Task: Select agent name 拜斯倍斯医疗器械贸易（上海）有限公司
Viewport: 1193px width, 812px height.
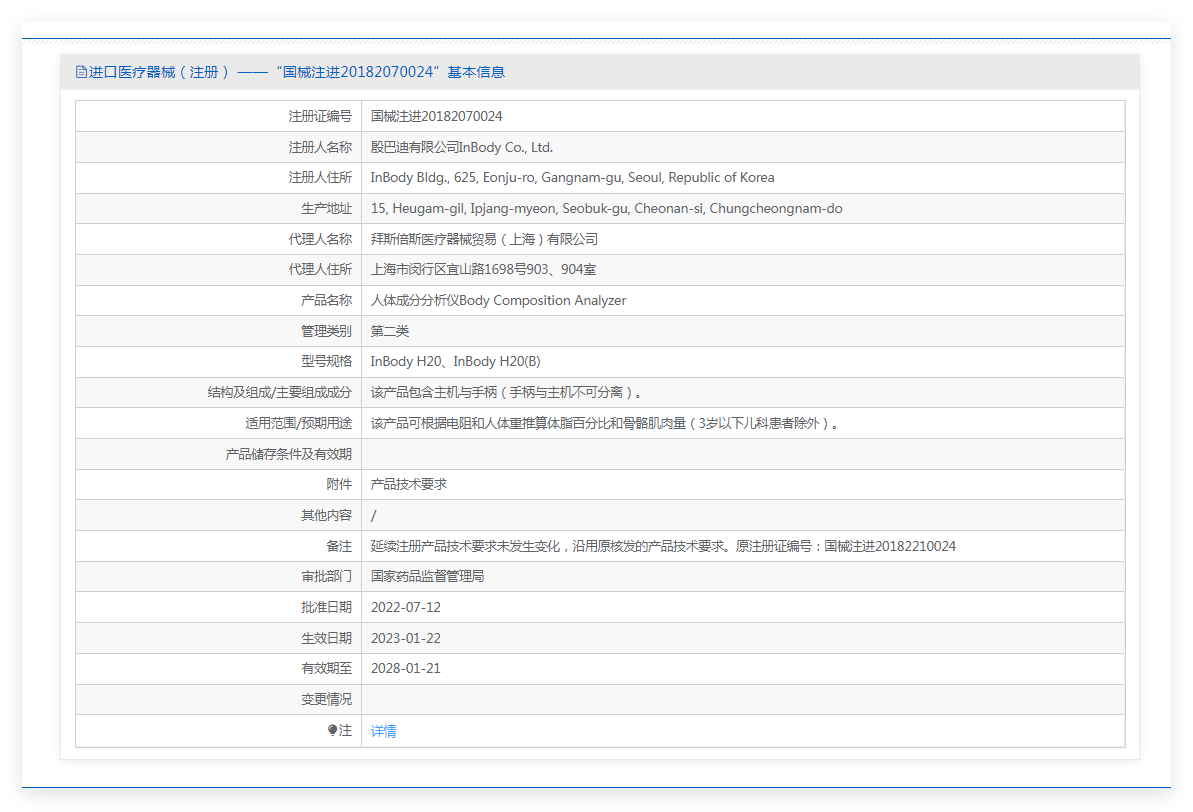Action: tap(484, 240)
